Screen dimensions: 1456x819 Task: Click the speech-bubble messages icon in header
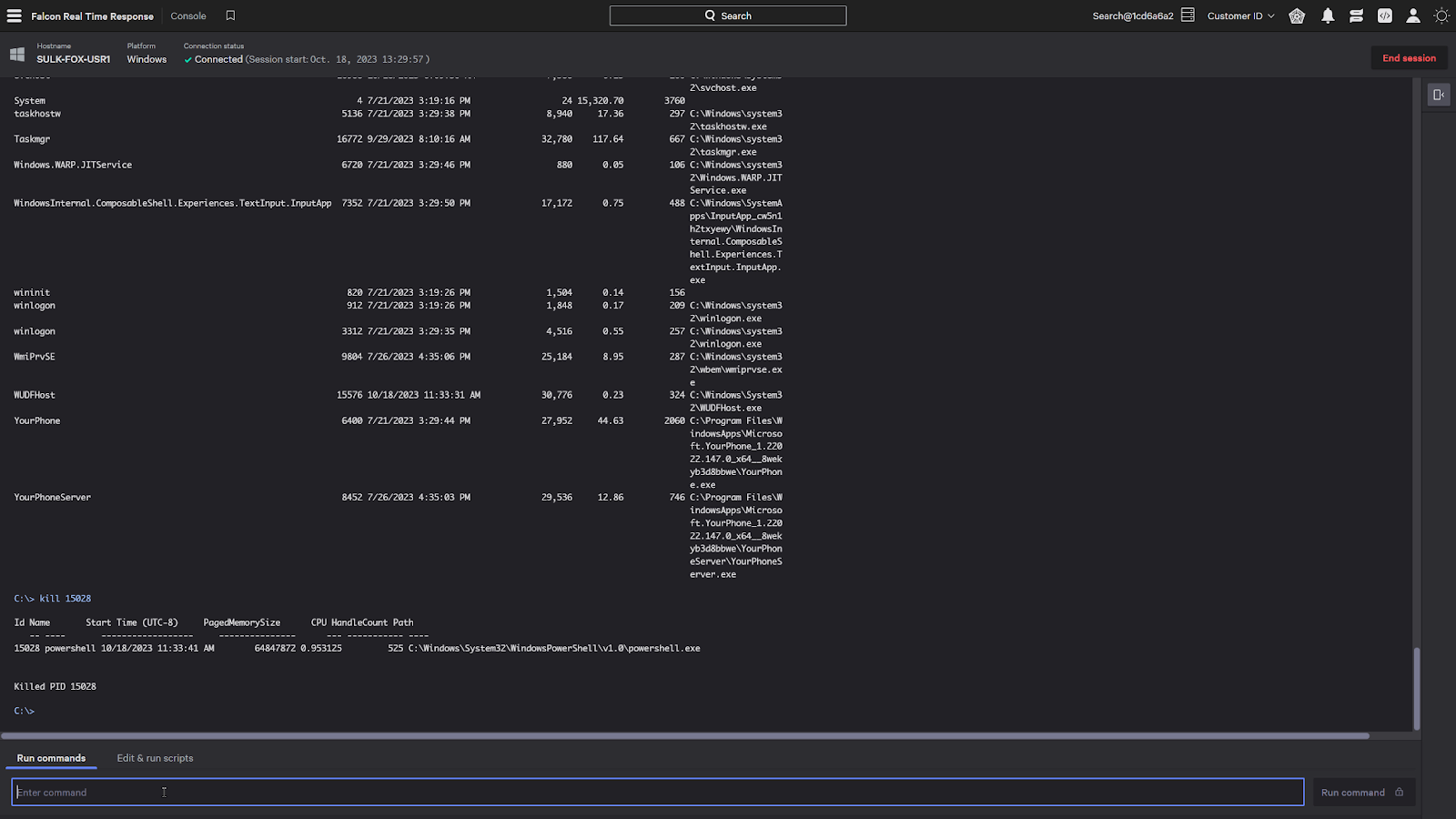pyautogui.click(x=1356, y=15)
